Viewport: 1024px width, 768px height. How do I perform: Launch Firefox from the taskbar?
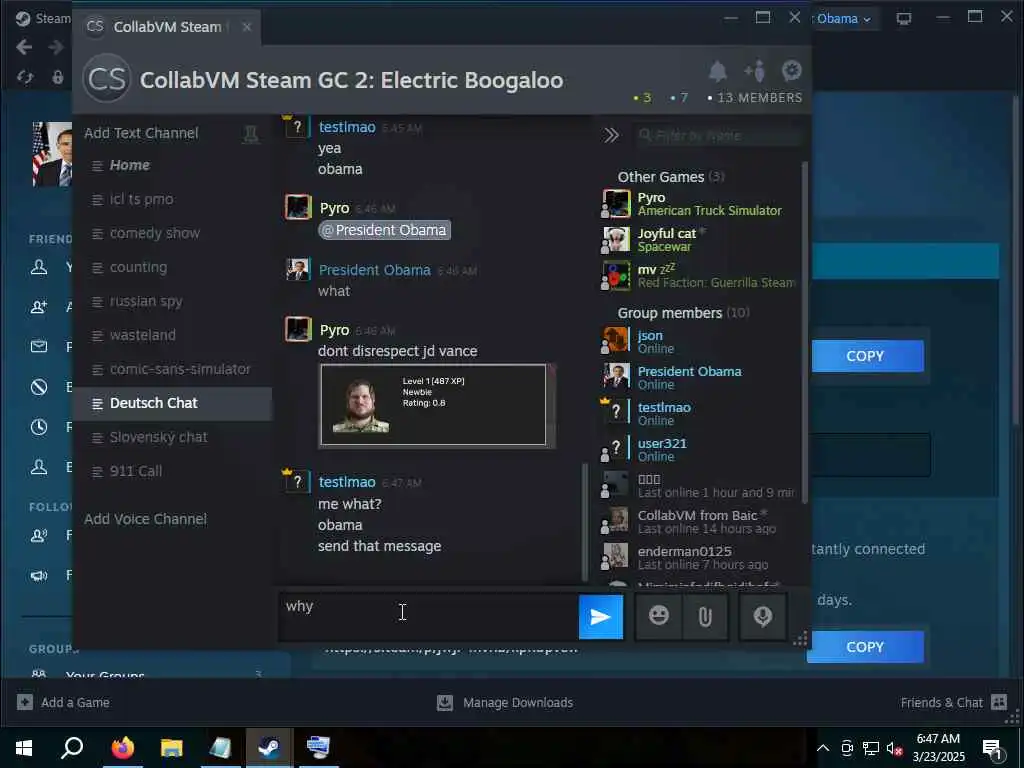tap(122, 747)
